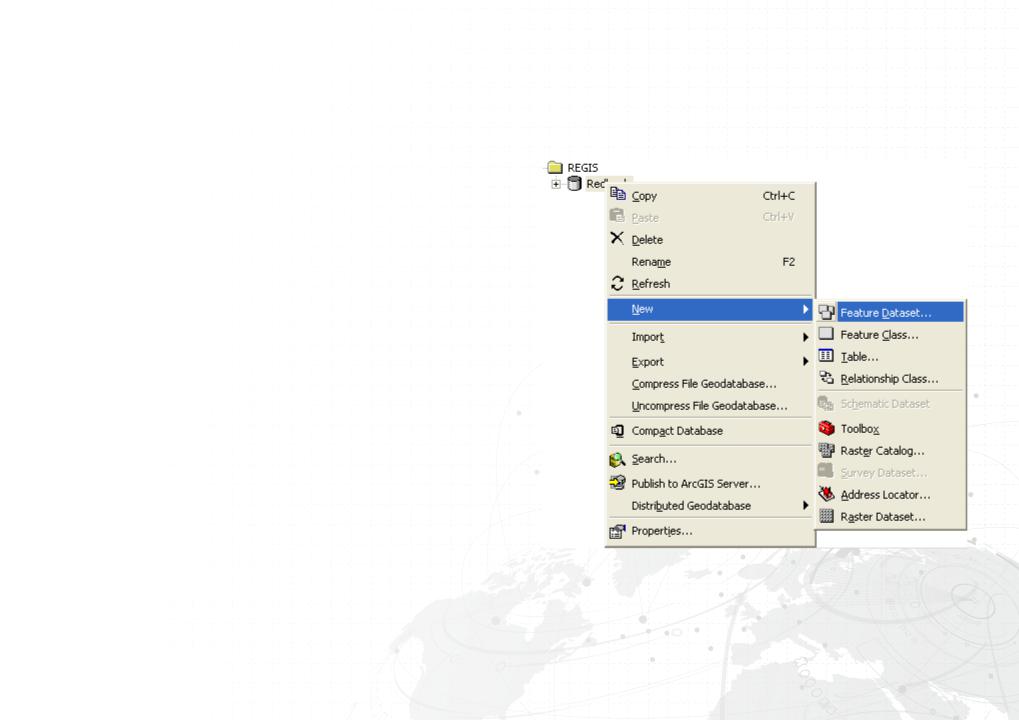
Task: Click the Properties icon
Action: point(617,532)
